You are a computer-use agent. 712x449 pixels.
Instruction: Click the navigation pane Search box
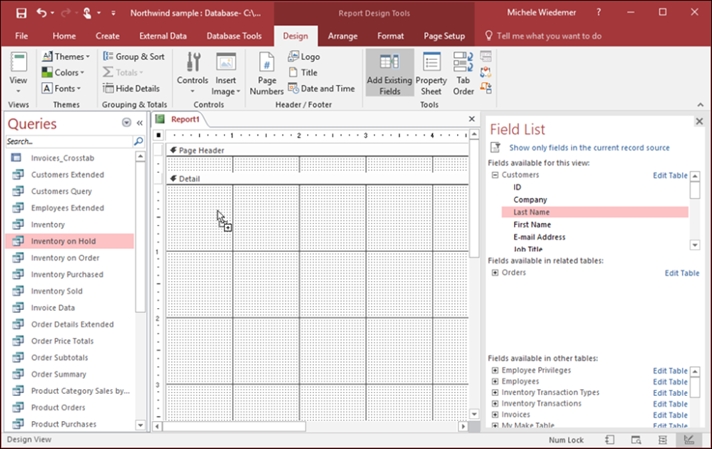coord(69,142)
